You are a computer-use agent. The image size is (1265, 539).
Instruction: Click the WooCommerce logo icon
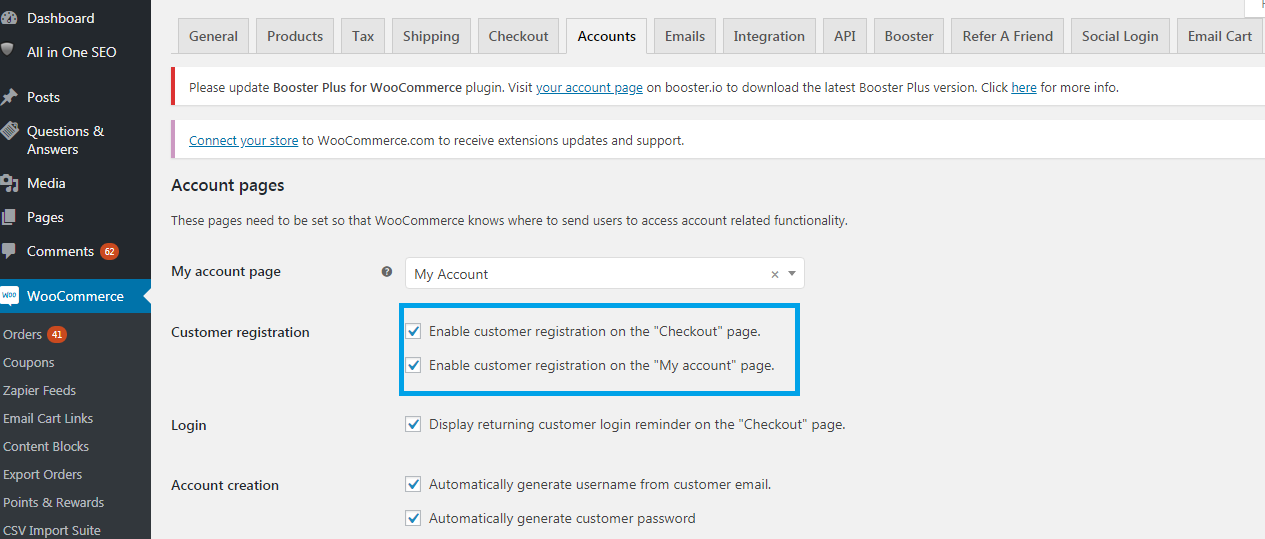point(9,296)
